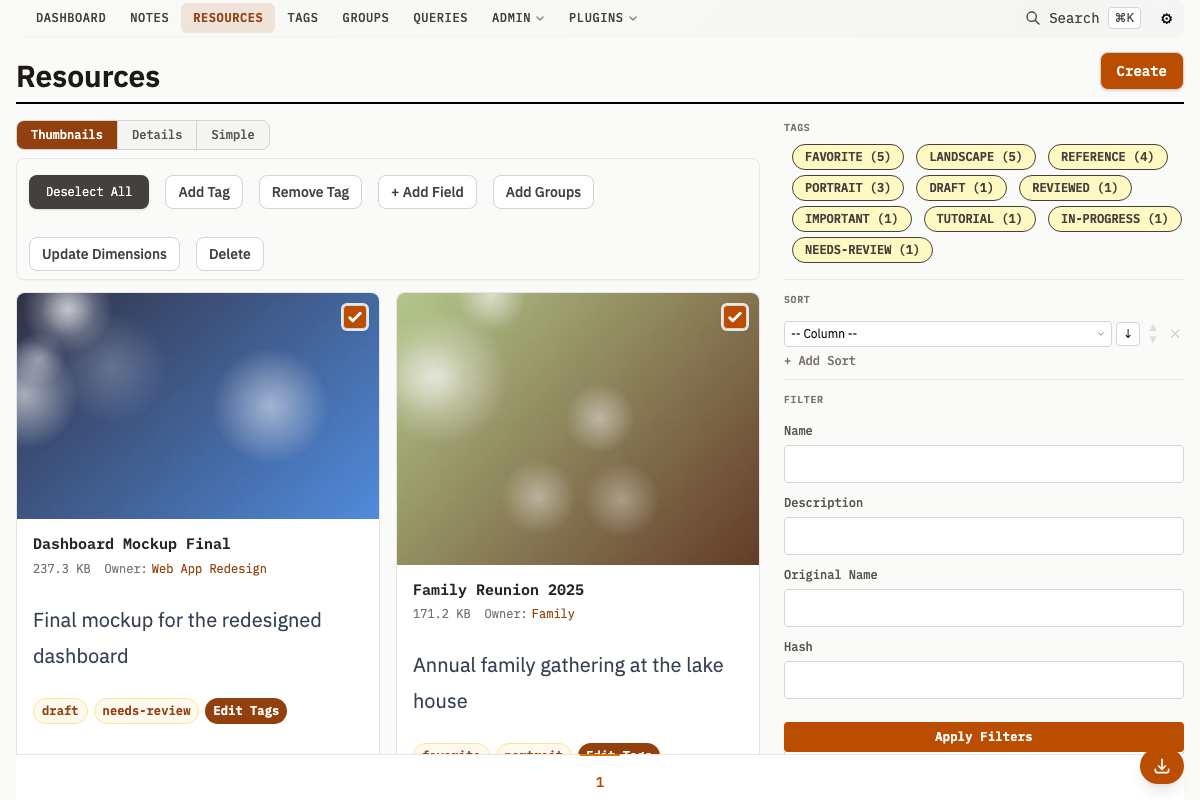This screenshot has width=1200, height=800.
Task: Toggle the sort direction arrow button
Action: point(1127,333)
